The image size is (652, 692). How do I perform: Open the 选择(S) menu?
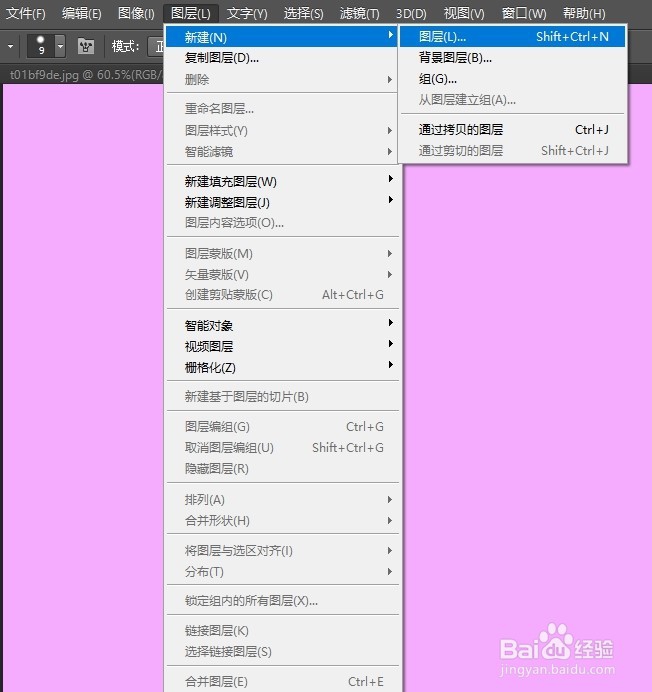point(303,14)
